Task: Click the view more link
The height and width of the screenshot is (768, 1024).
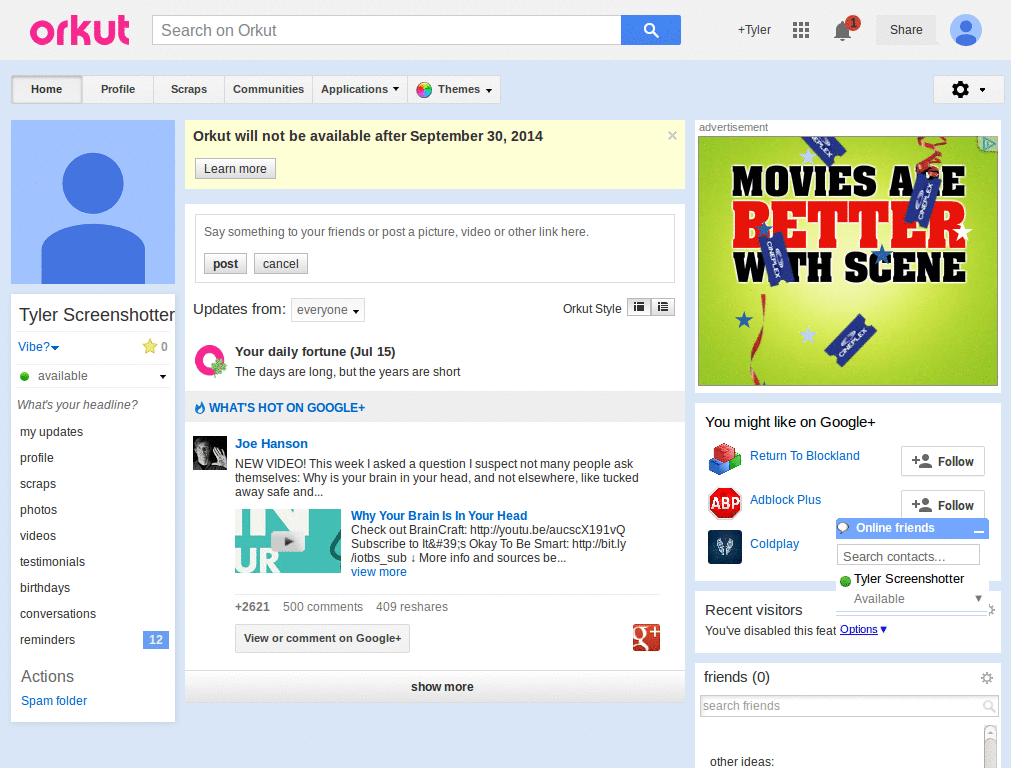Action: tap(379, 572)
